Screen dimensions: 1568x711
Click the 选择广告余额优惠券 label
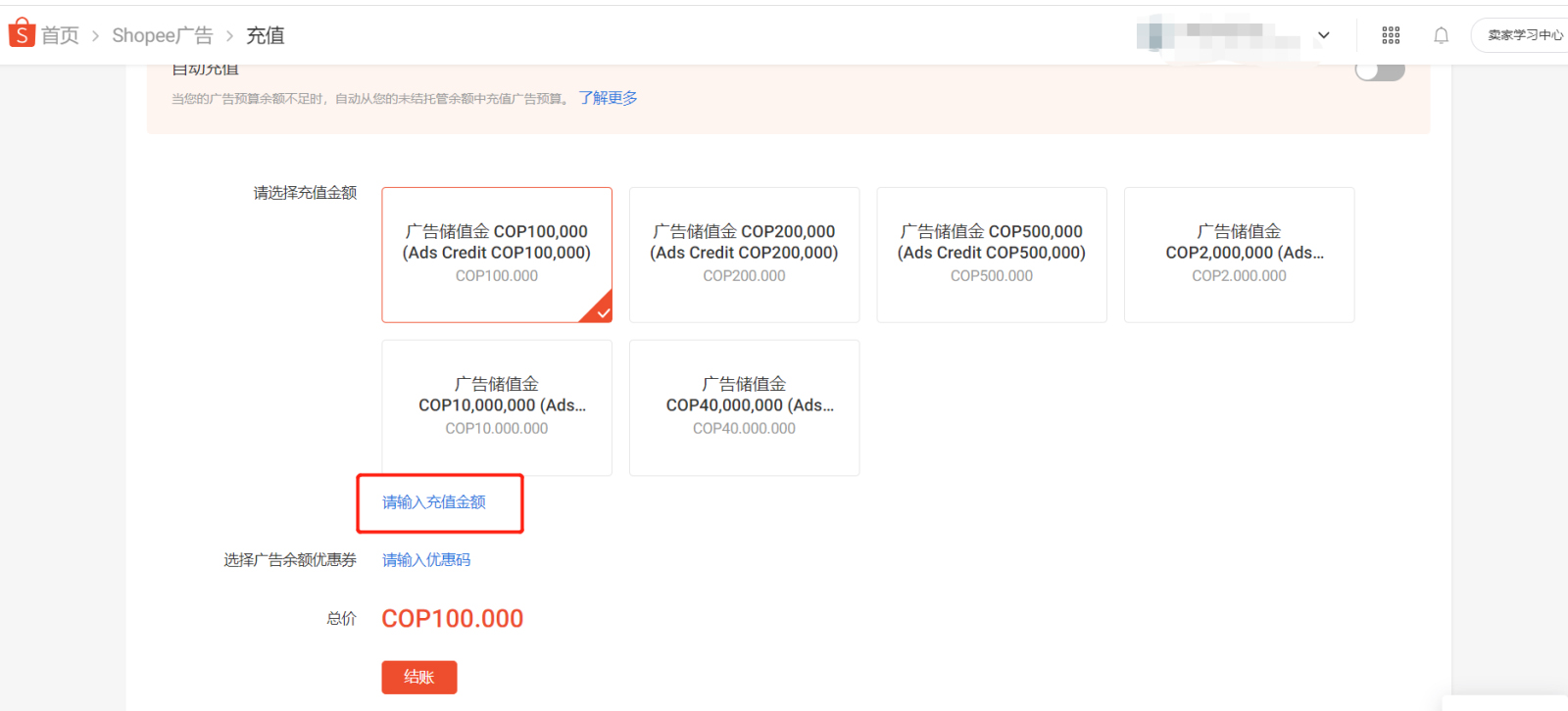290,560
